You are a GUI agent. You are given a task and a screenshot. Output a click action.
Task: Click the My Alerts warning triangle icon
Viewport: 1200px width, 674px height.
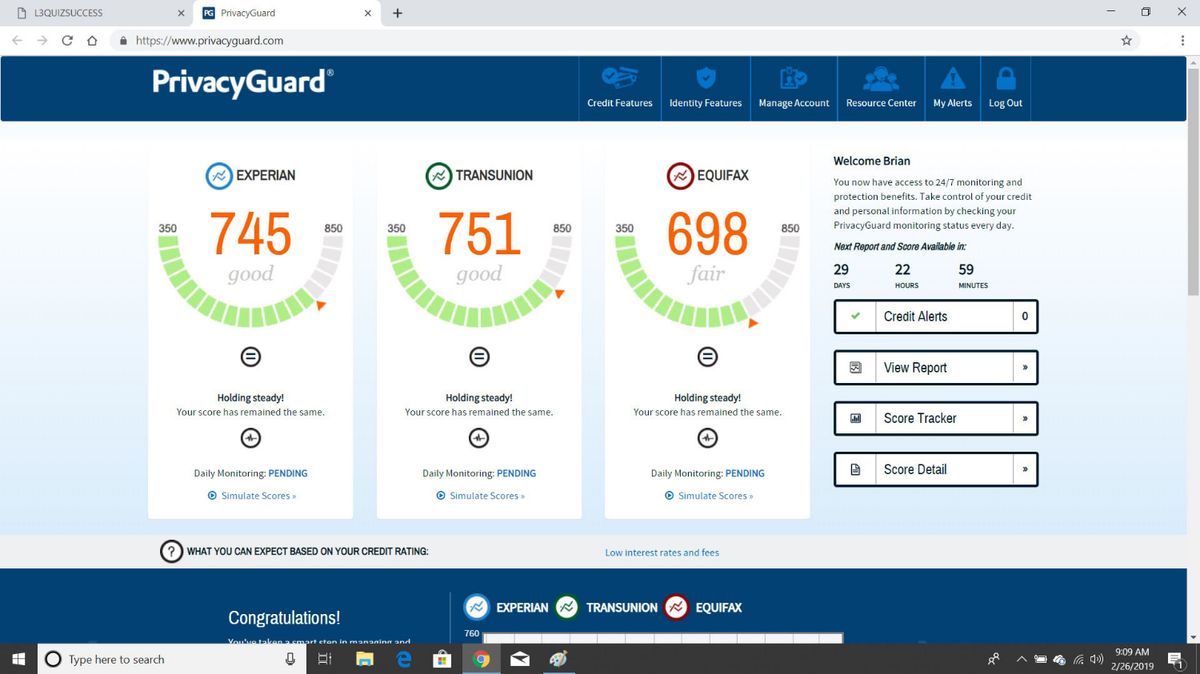pos(952,78)
